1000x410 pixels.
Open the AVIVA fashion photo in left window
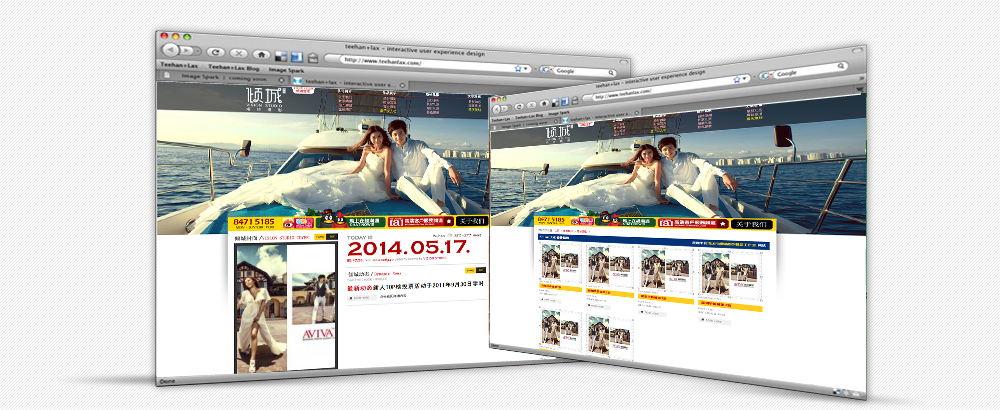coord(286,307)
